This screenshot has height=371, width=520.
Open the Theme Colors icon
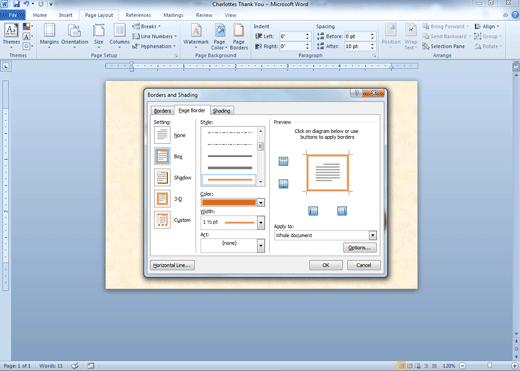coord(27,26)
